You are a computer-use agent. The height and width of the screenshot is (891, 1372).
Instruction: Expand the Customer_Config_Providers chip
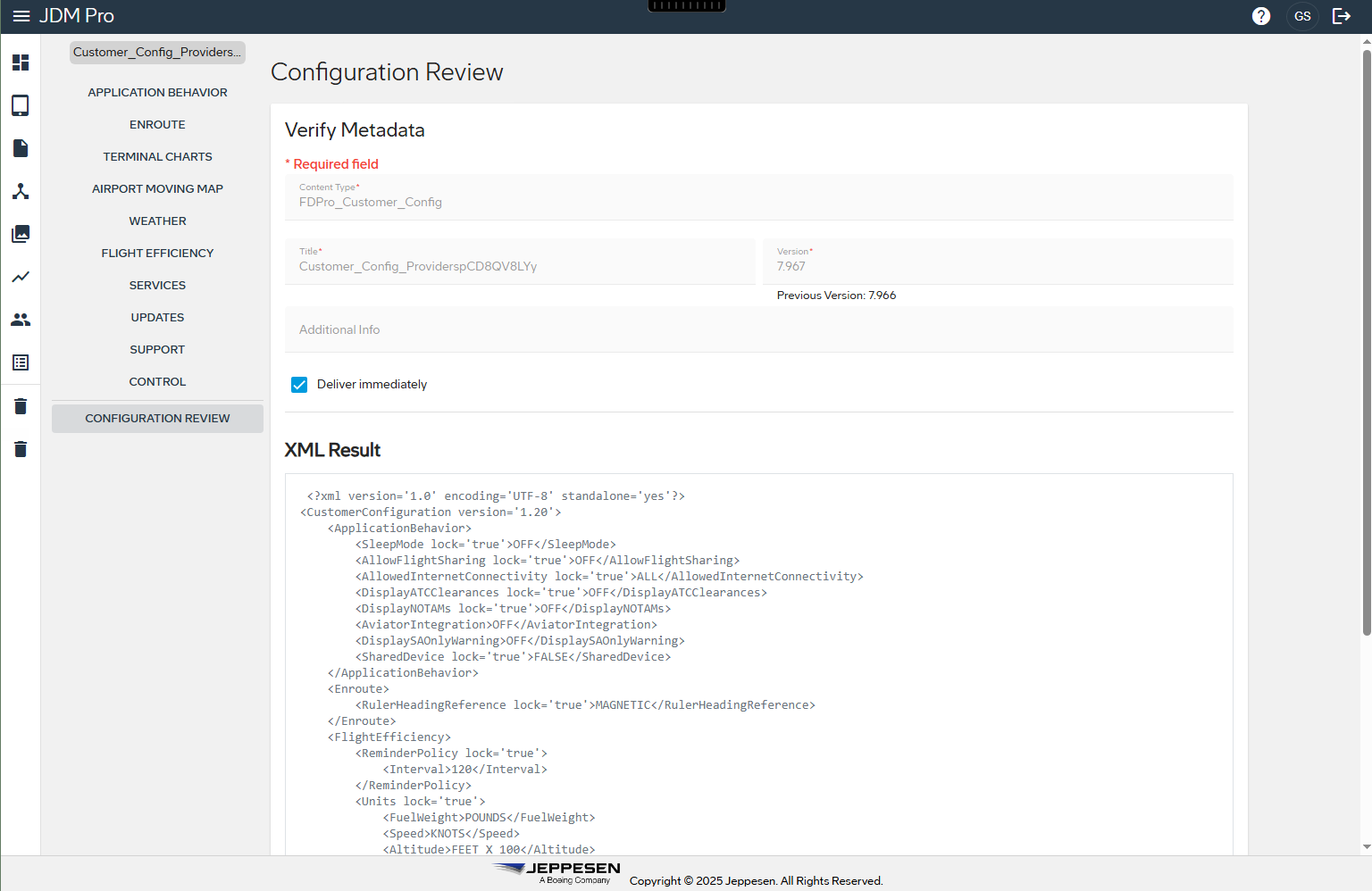[157, 52]
